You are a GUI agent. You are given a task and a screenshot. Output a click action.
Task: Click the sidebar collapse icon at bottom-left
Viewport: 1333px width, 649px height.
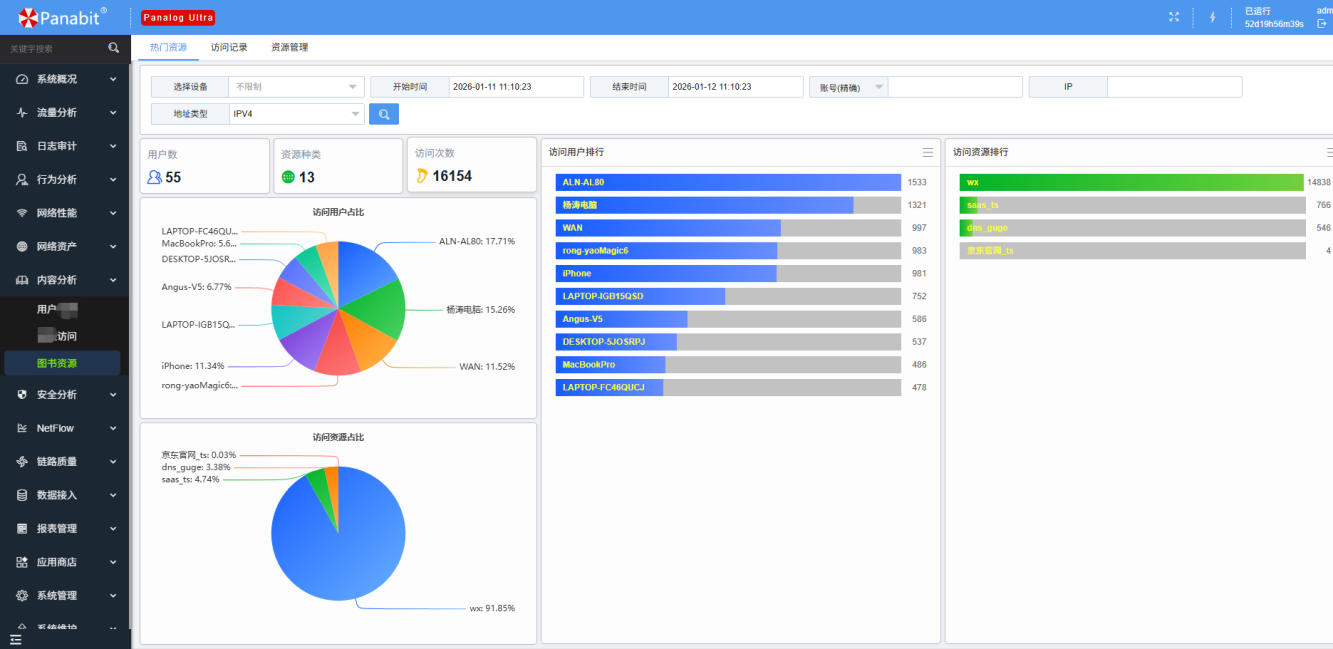click(15, 639)
